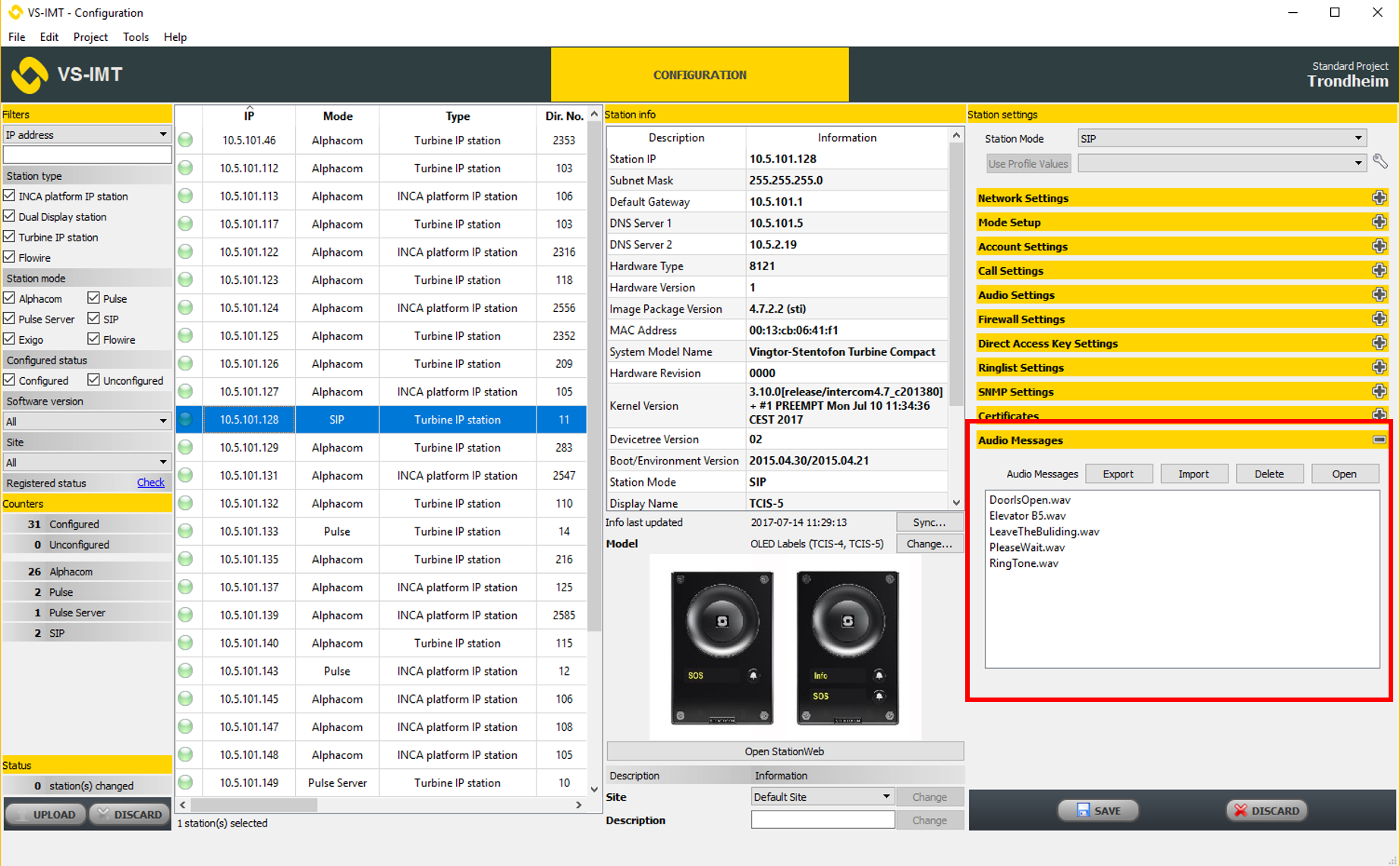The width and height of the screenshot is (1400, 866).
Task: Collapse Audio Messages with the minus icon
Action: tap(1379, 440)
